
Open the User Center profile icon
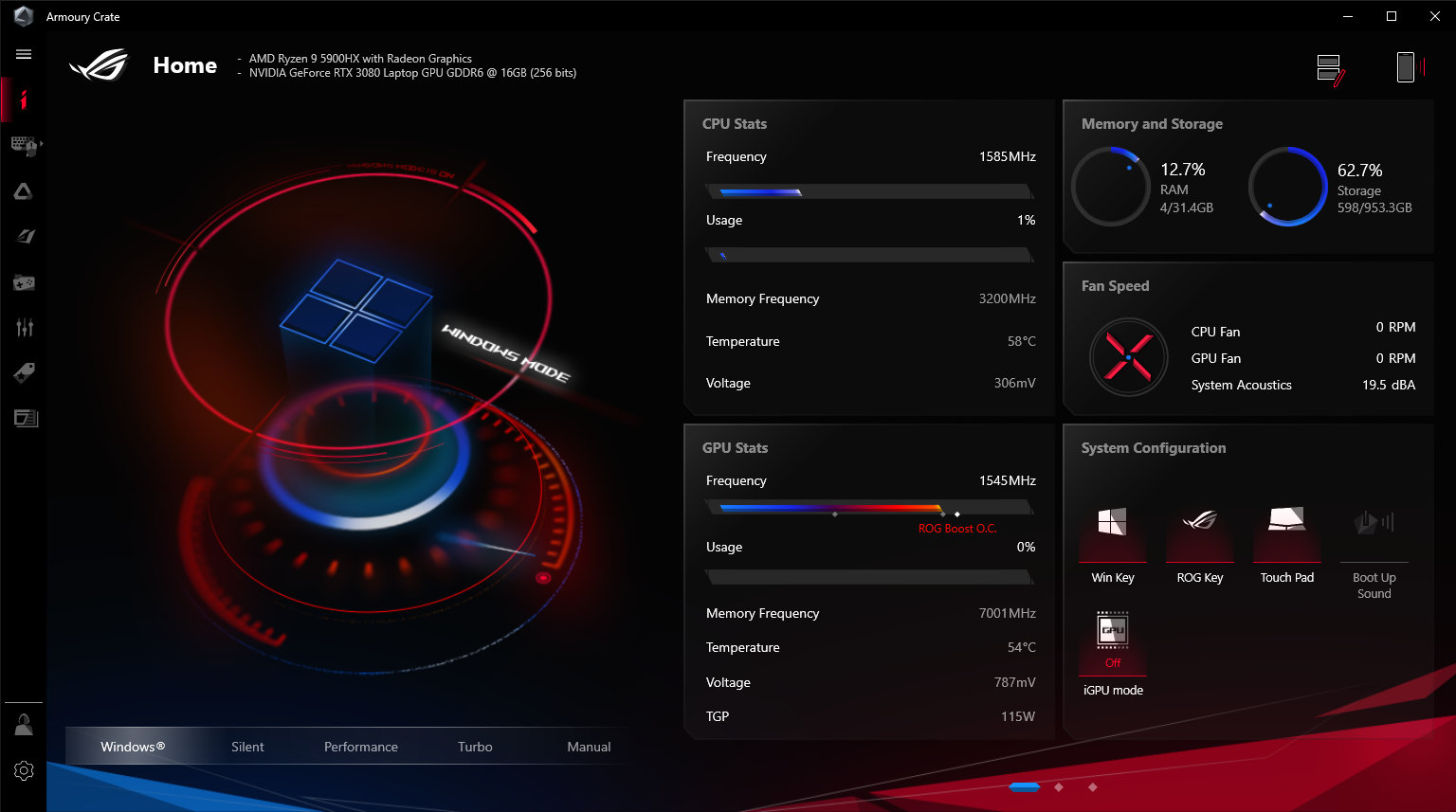24,726
